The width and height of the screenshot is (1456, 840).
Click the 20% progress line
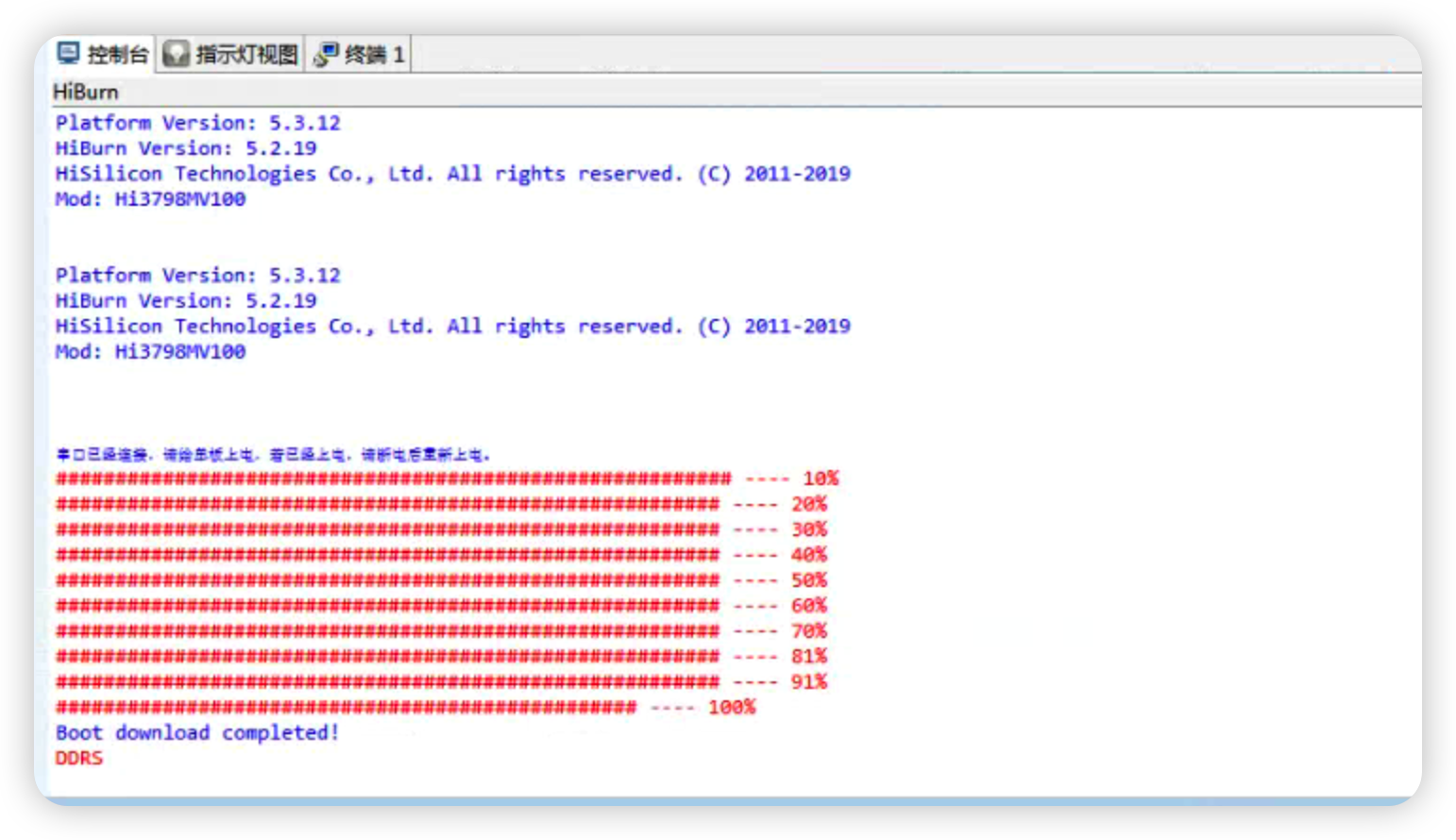tap(441, 504)
